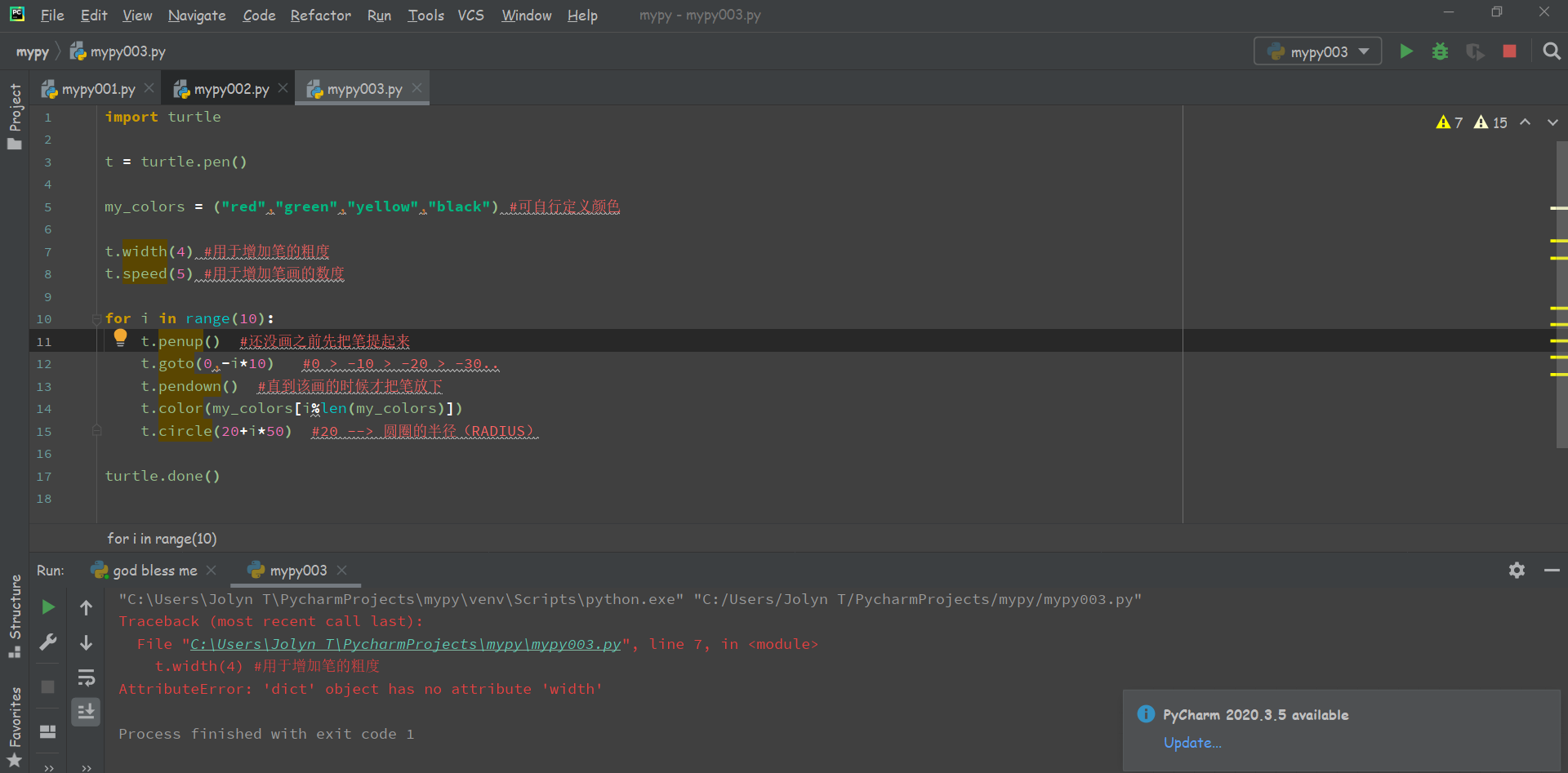This screenshot has width=1568, height=773.
Task: Close the 'god bless me' run tab
Action: 212,570
